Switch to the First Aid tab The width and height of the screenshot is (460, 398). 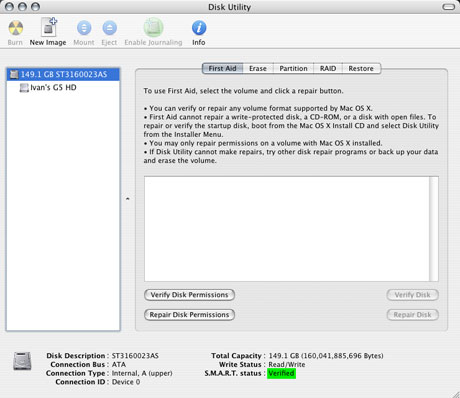(222, 69)
